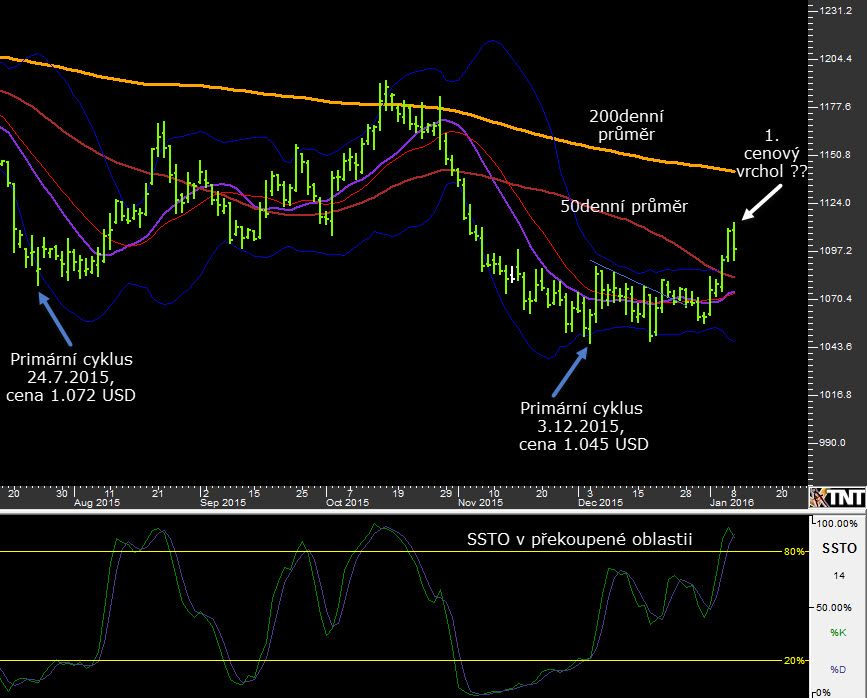The height and width of the screenshot is (698, 867).
Task: Click the 80% overbought level label
Action: tap(794, 551)
